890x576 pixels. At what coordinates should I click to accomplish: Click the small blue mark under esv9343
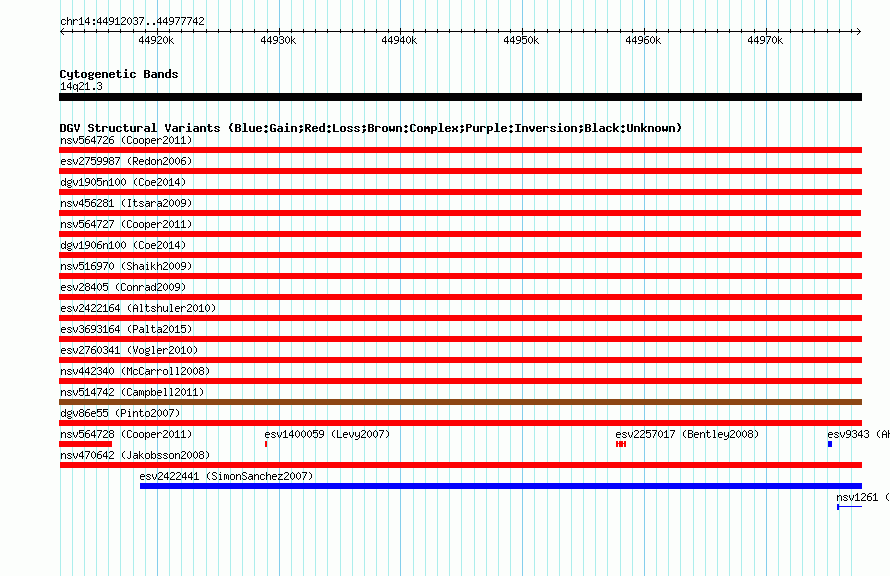[830, 444]
